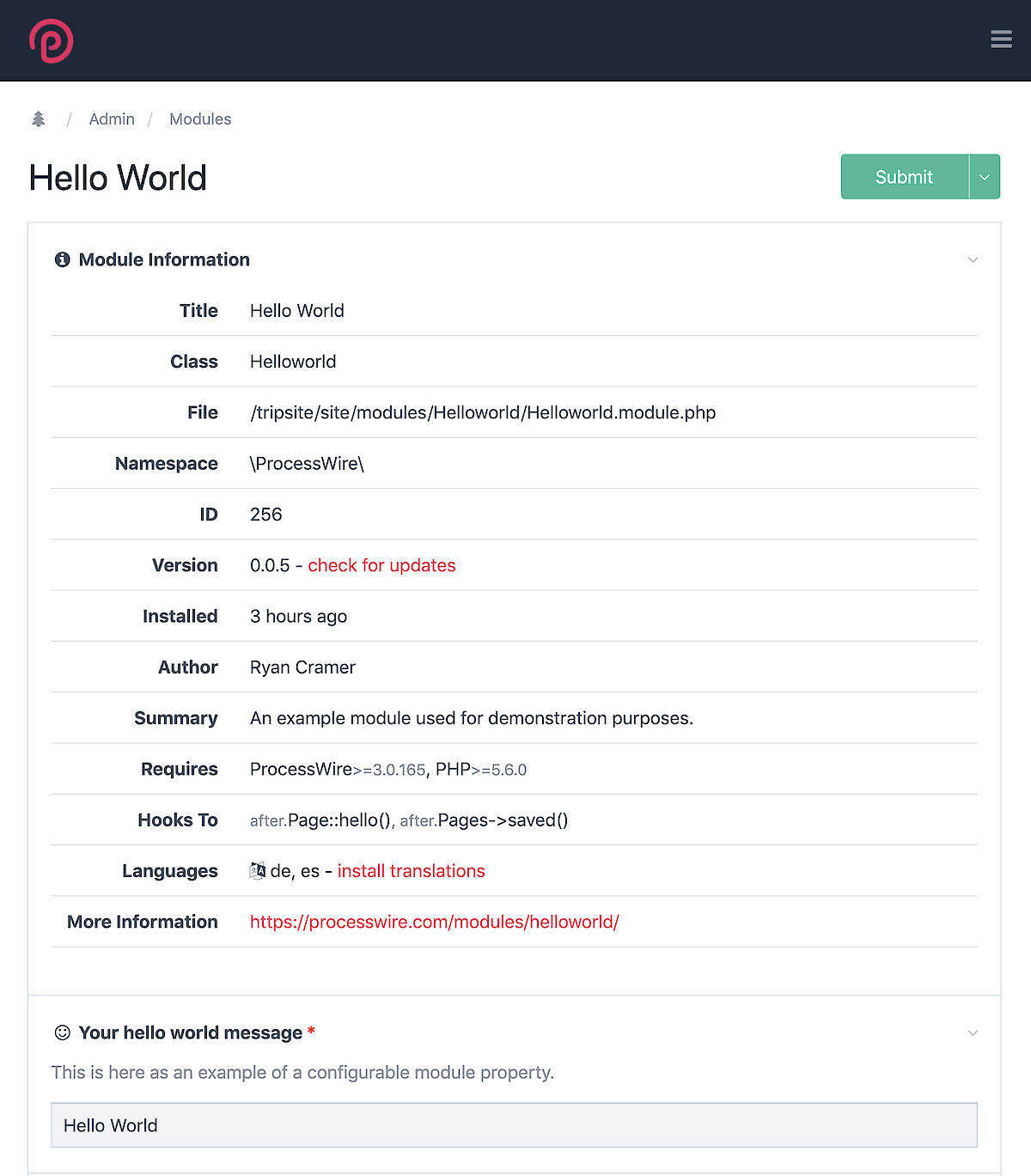Screen dimensions: 1031x1176
Task: Click the Namespace row label
Action: (x=167, y=464)
